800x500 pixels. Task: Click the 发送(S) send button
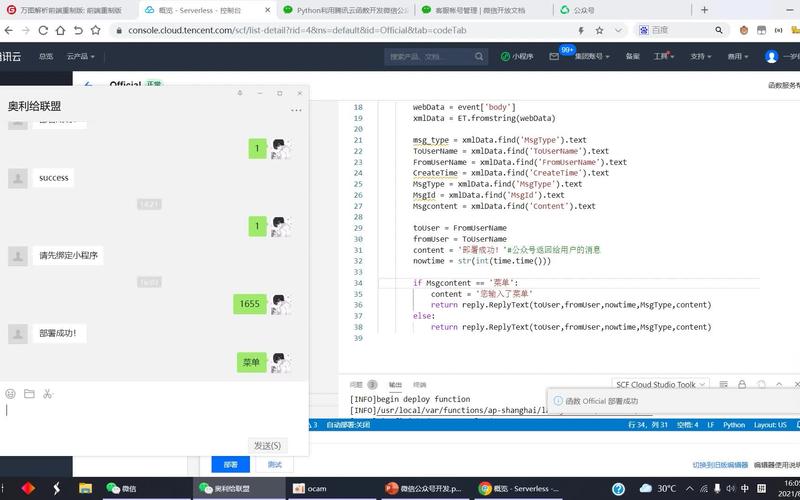(267, 445)
